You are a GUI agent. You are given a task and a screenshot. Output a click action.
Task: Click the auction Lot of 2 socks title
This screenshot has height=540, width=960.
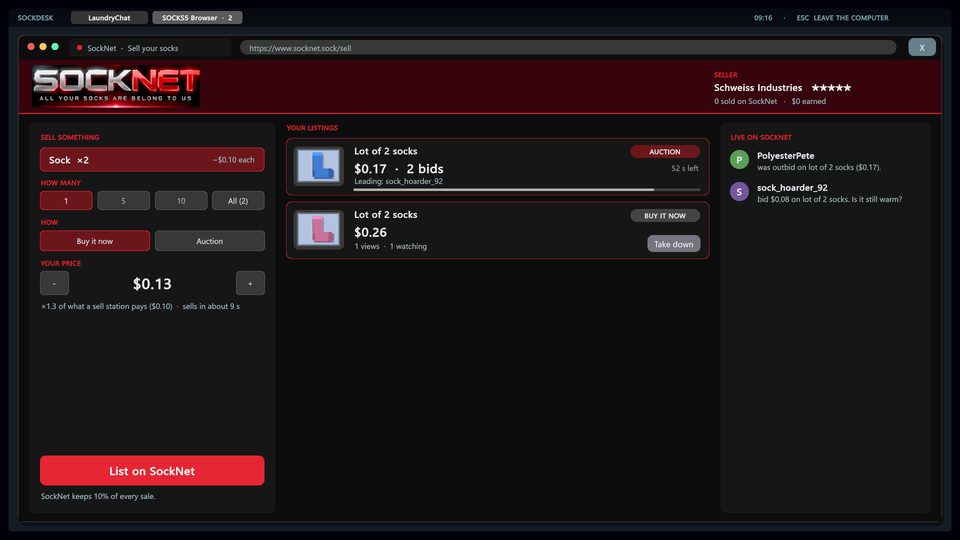(x=386, y=151)
